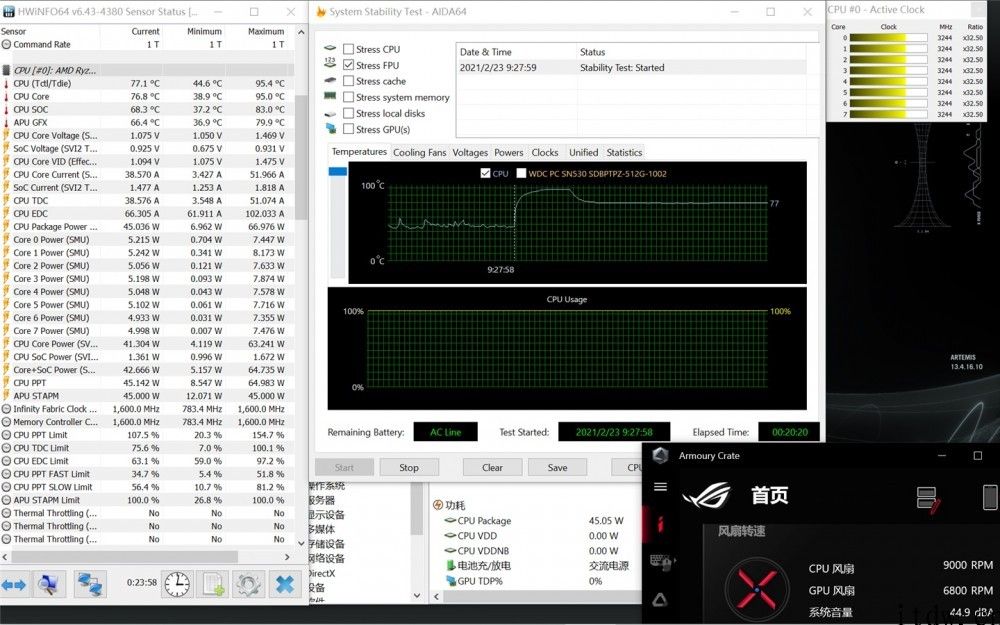Click the CPU PPT Limit sensor row
The width and height of the screenshot is (1000, 625).
(x=147, y=435)
